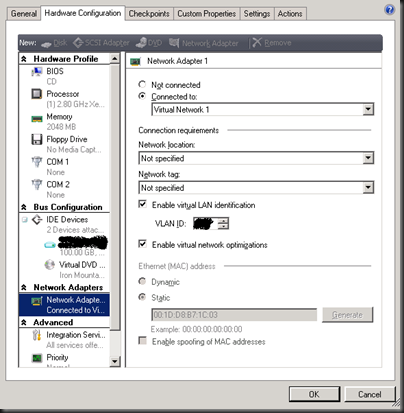Click the Cancel button

click(x=369, y=394)
